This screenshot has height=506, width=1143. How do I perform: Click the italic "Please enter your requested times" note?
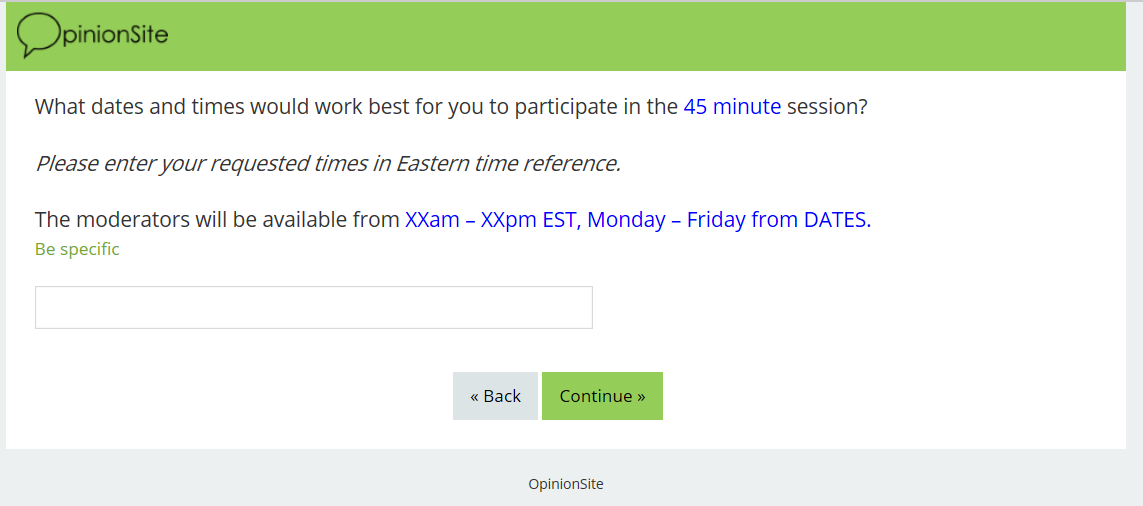pyautogui.click(x=200, y=163)
